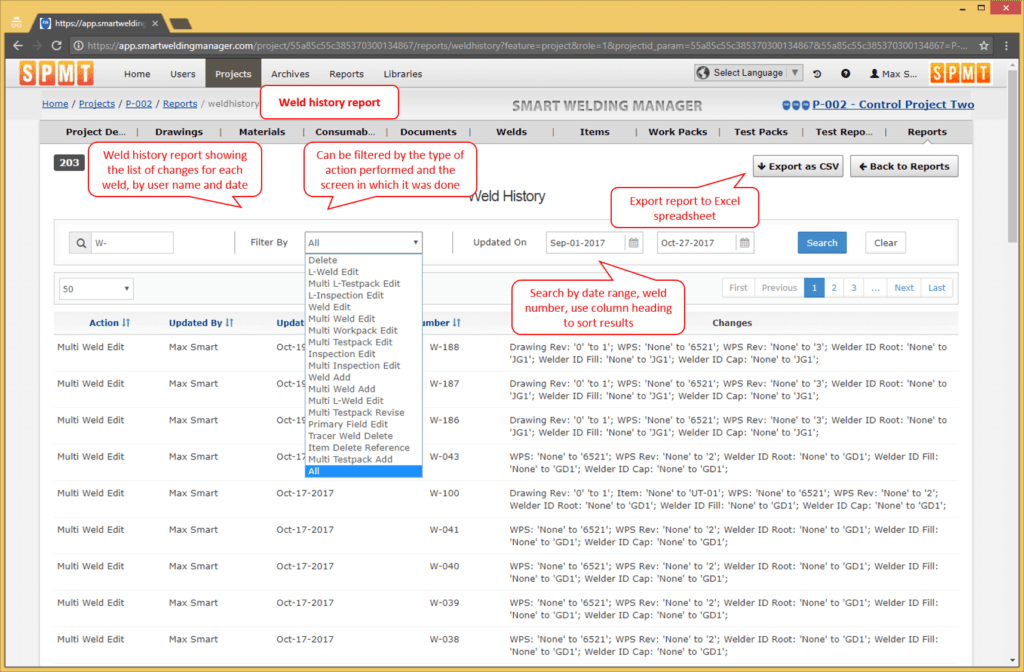Screen dimensions: 1024x672
Task: Switch to the Items tab
Action: pyautogui.click(x=594, y=132)
